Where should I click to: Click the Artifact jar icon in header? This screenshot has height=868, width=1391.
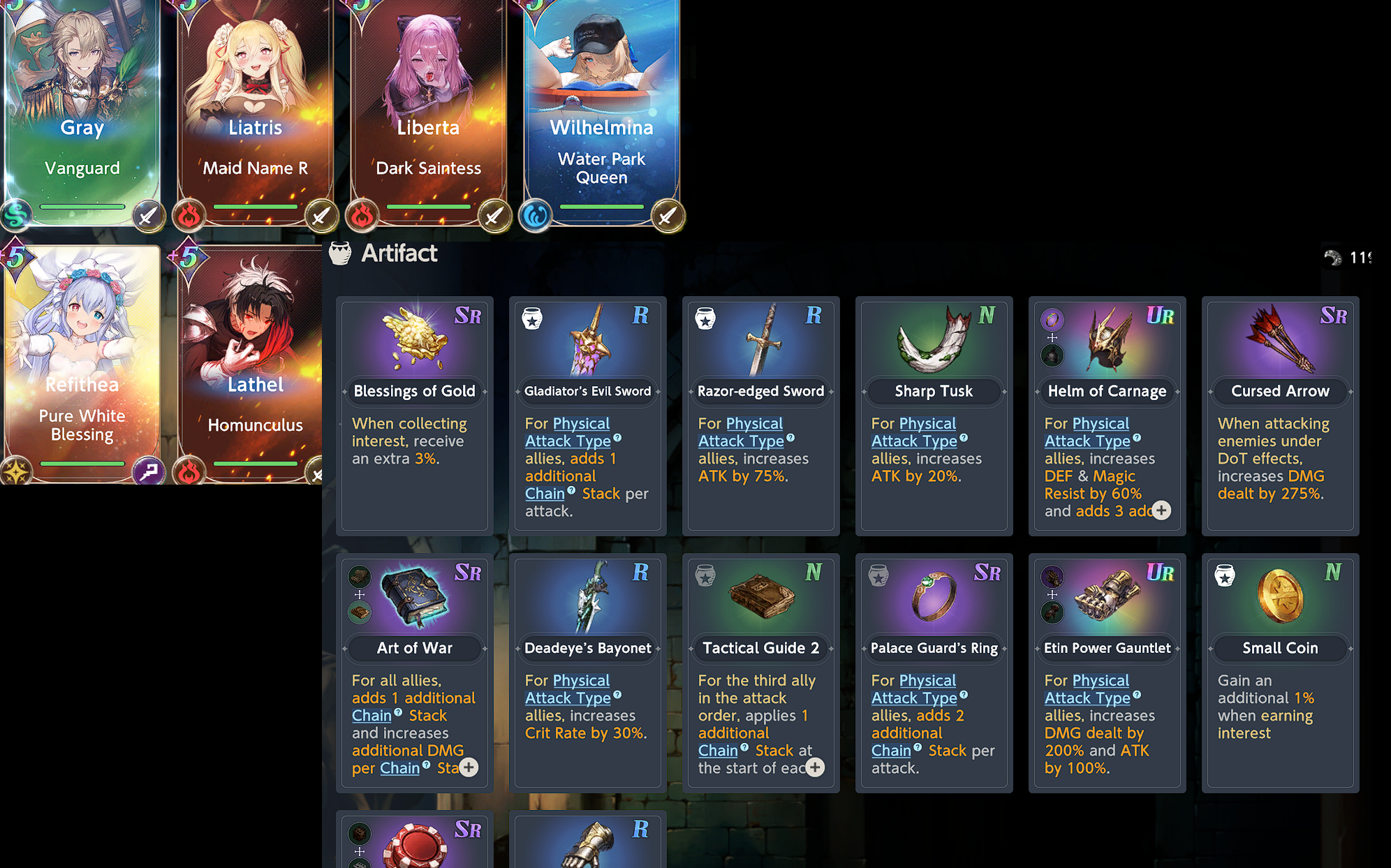(340, 253)
